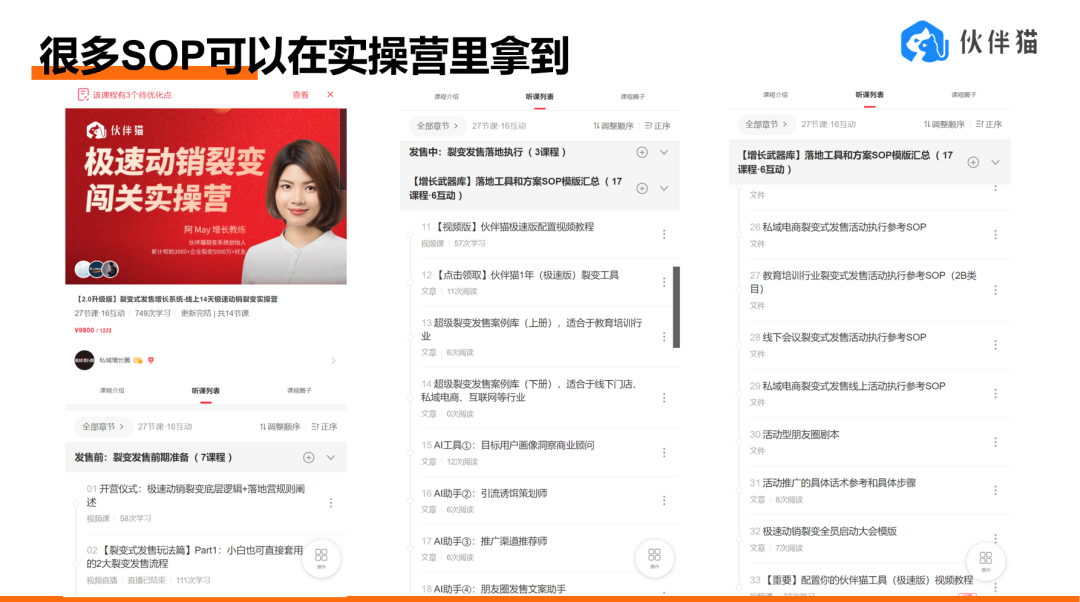1080x602 pixels.
Task: Open lesson 33 【重要】配置你的伙伴猫工具
Action: coord(861,583)
